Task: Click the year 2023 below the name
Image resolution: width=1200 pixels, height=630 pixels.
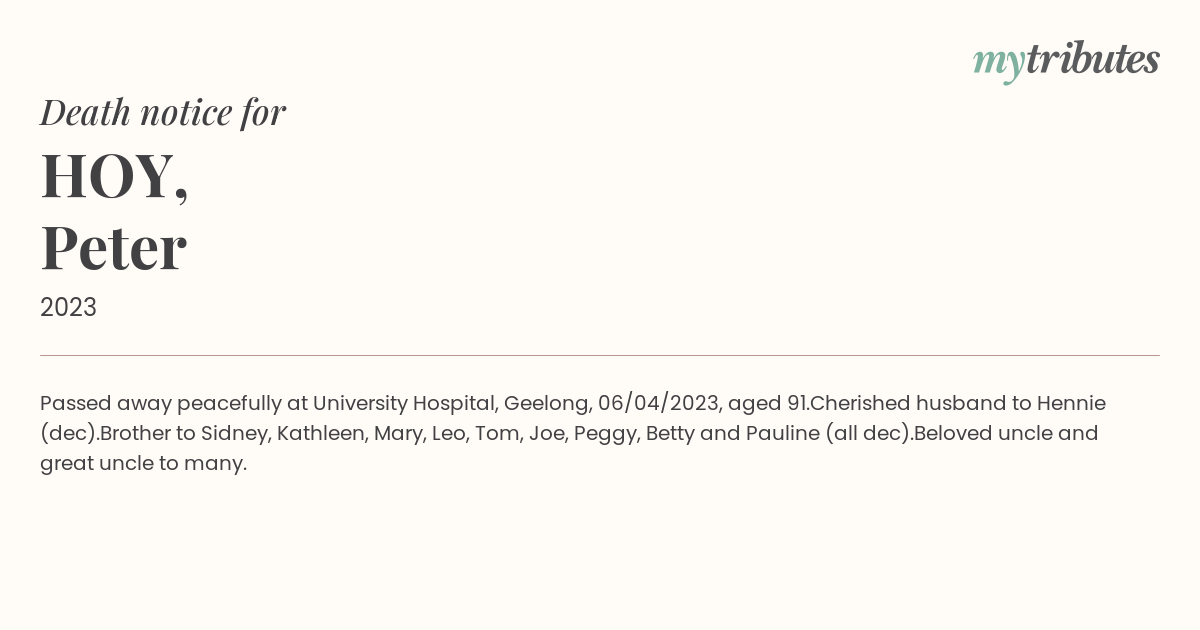Action: (x=68, y=308)
